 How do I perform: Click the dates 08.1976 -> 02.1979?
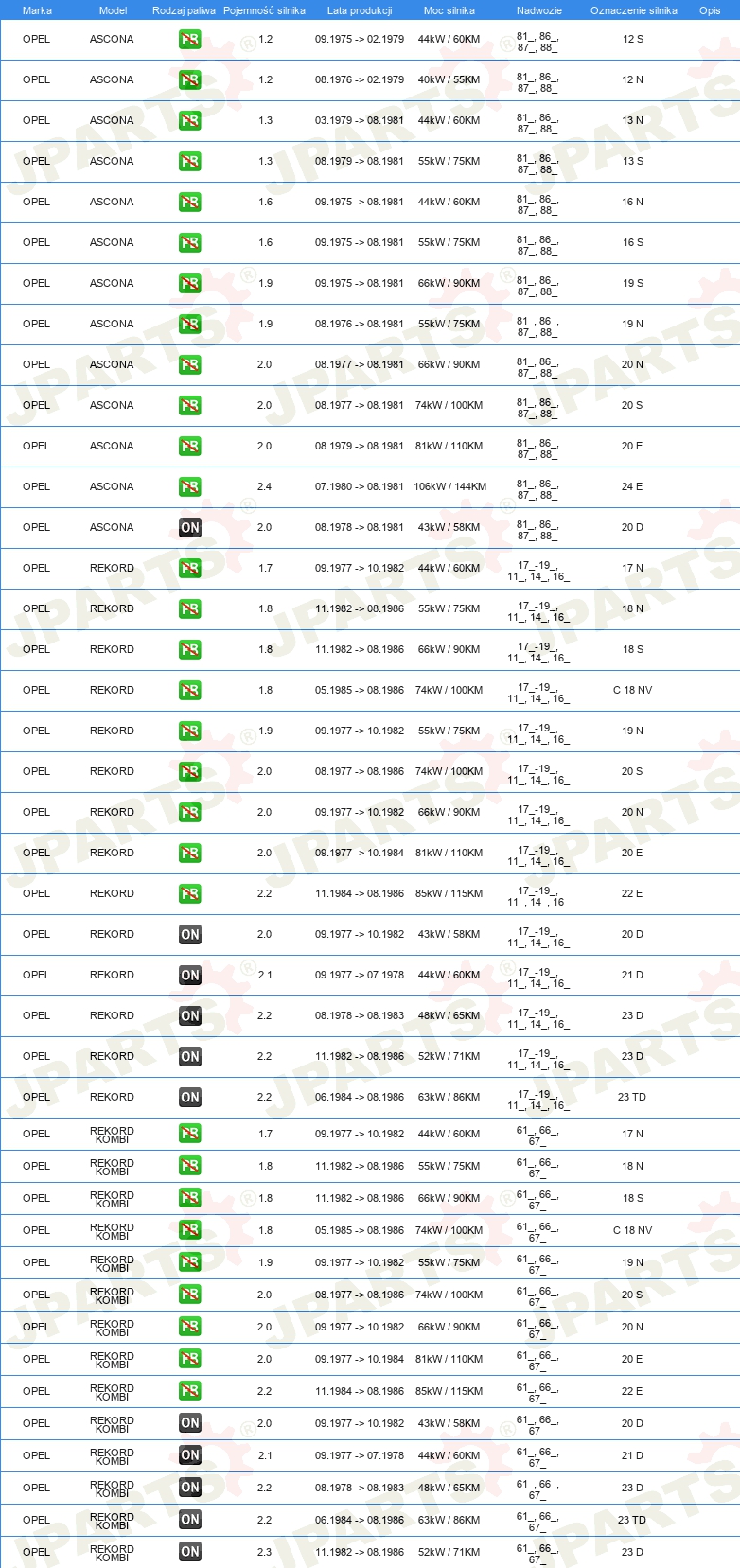point(360,79)
